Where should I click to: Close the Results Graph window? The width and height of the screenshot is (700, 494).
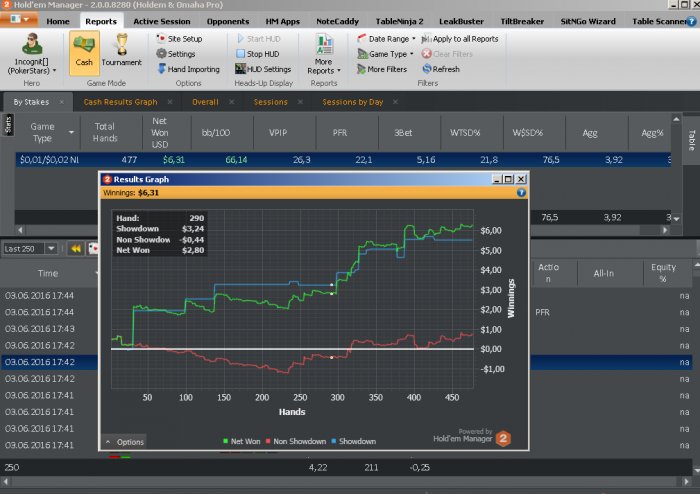[521, 179]
